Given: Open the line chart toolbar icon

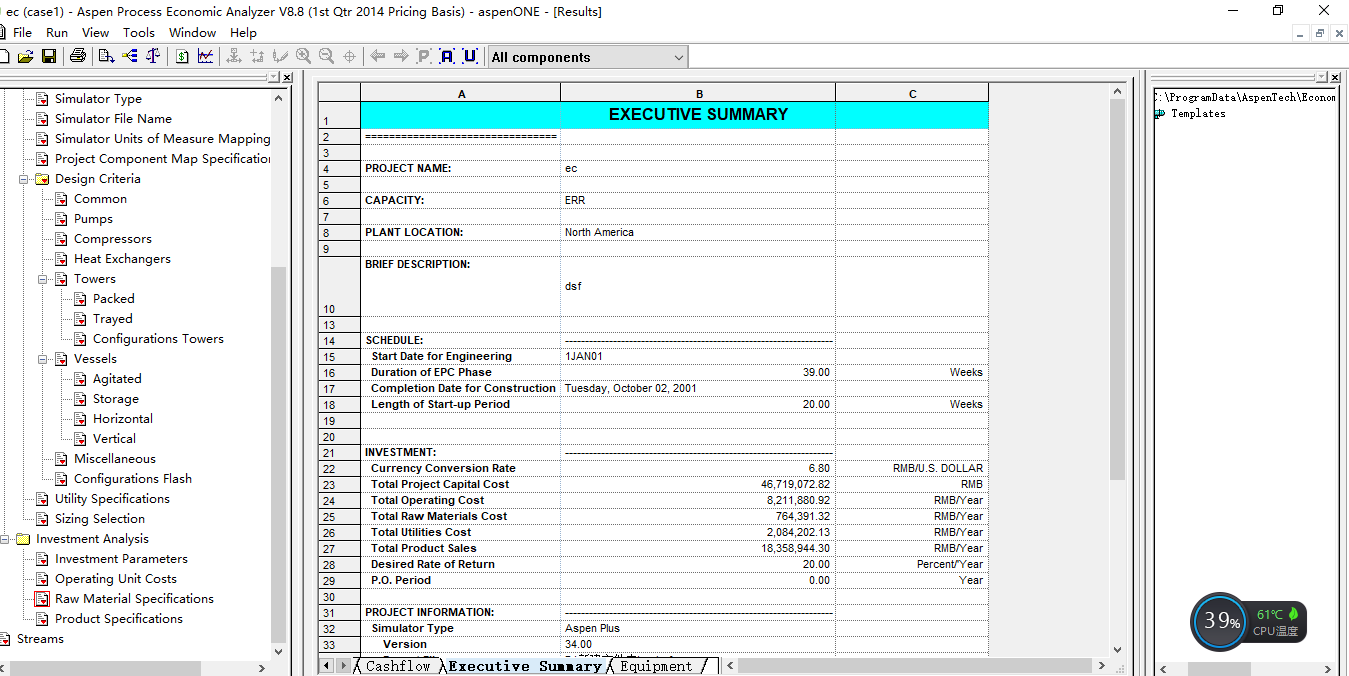Looking at the screenshot, I should tap(205, 56).
